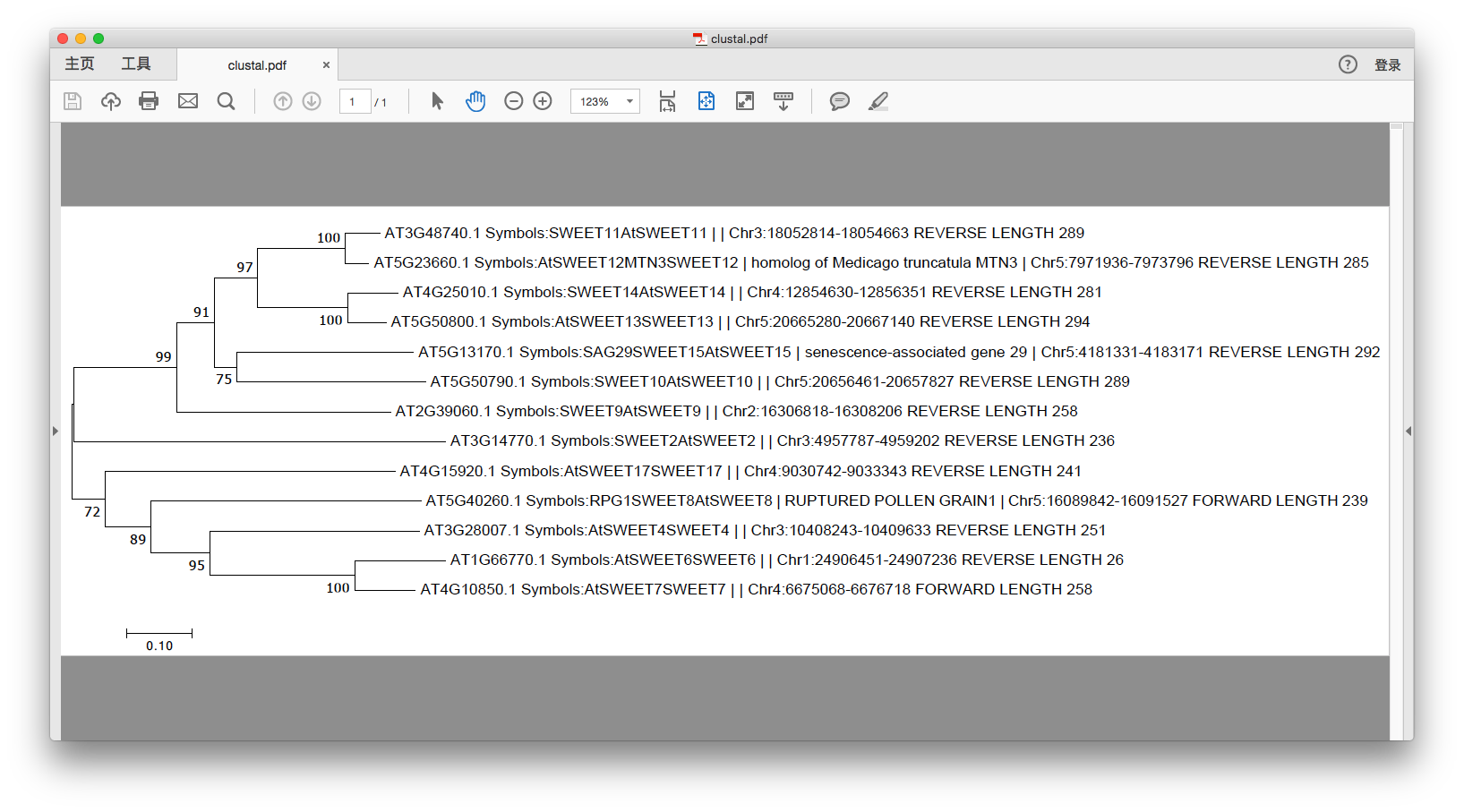Screen dimensions: 1464x812
Task: Toggle fit full page view
Action: (706, 101)
